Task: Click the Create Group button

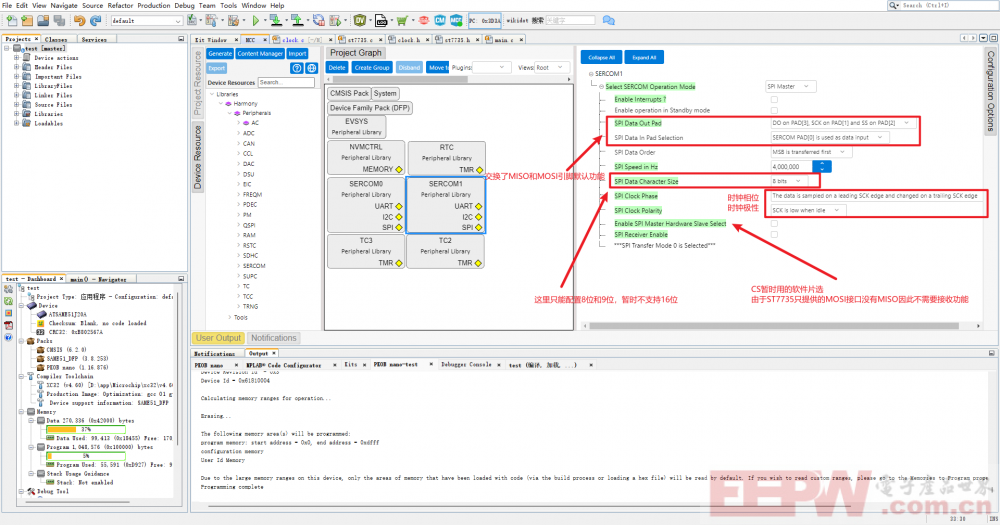Action: (372, 67)
